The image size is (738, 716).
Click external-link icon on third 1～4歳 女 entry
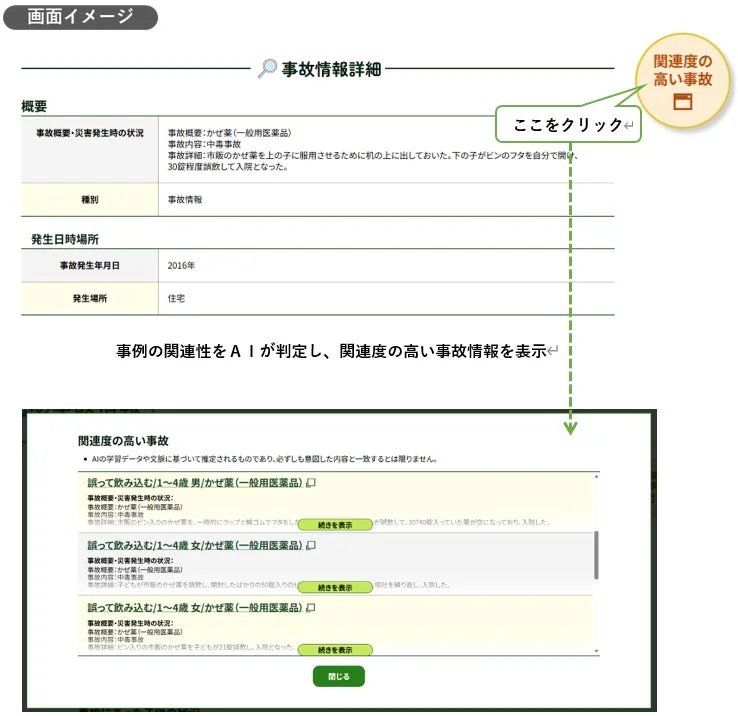311,608
